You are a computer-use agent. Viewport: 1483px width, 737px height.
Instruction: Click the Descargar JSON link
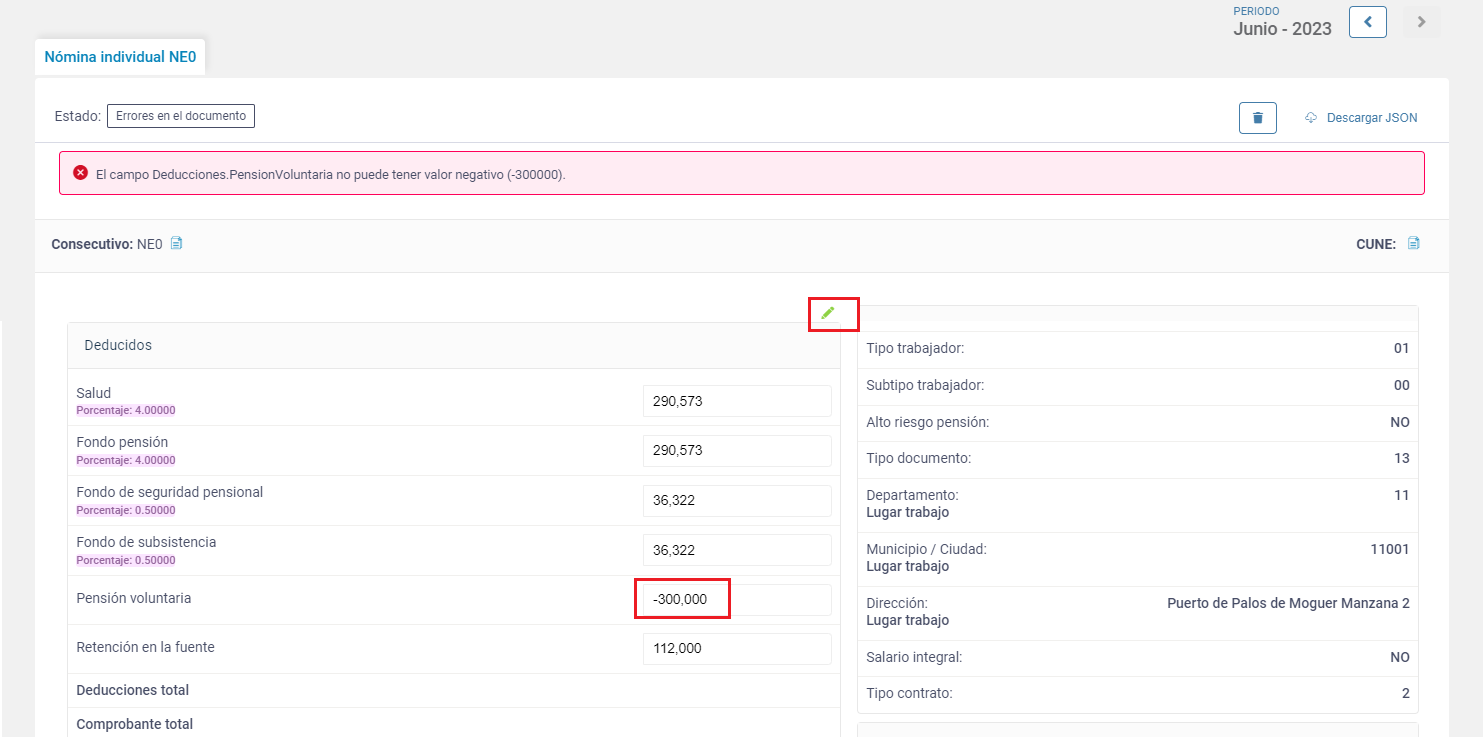tap(1371, 118)
